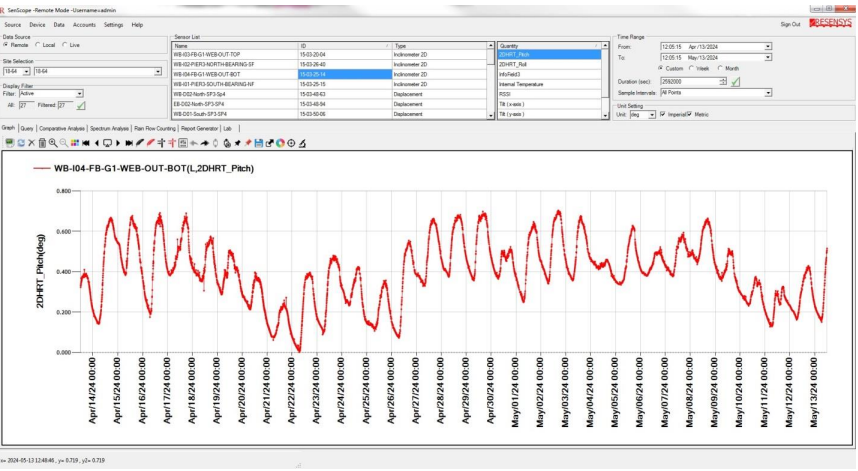Open the Filter Active dropdown
The width and height of the screenshot is (858, 471).
[x=51, y=94]
